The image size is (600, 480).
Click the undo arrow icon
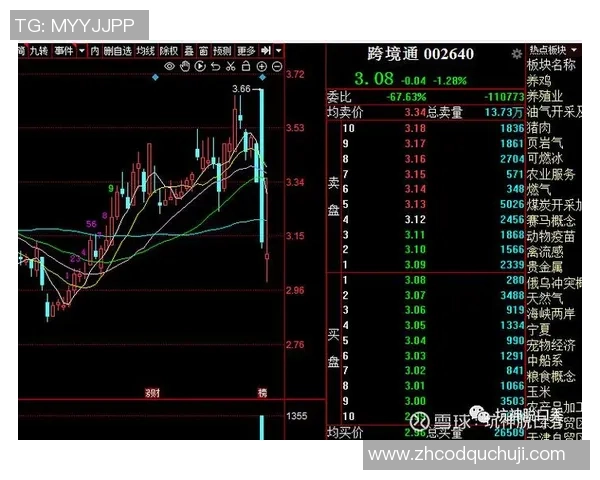(x=215, y=66)
